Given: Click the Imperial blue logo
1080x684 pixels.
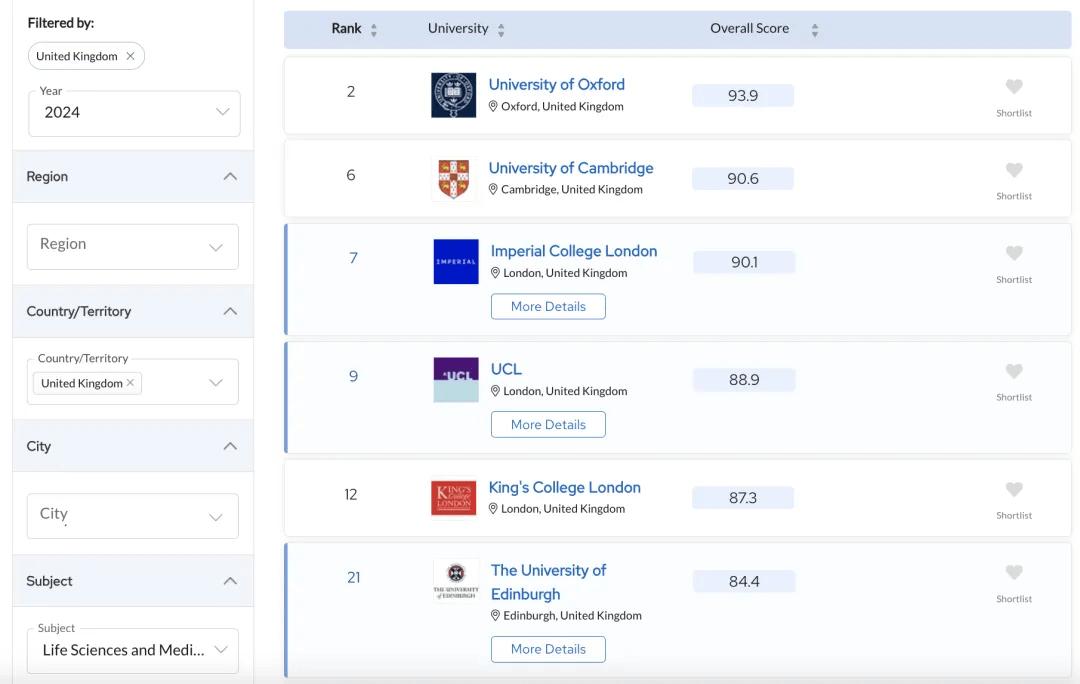Looking at the screenshot, I should [455, 262].
